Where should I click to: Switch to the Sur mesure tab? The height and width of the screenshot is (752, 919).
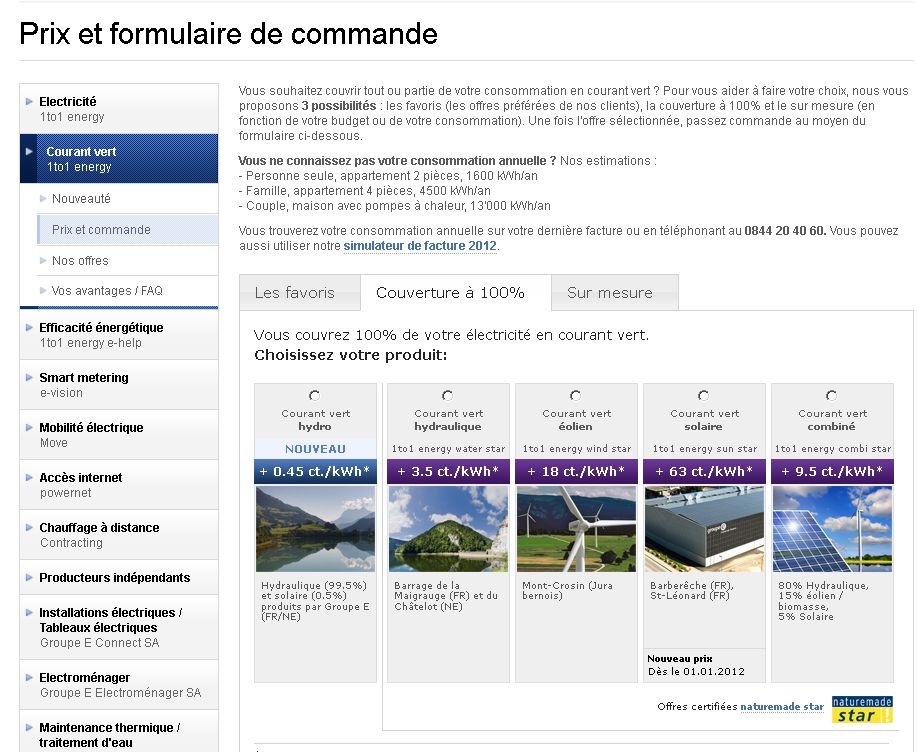tap(615, 292)
